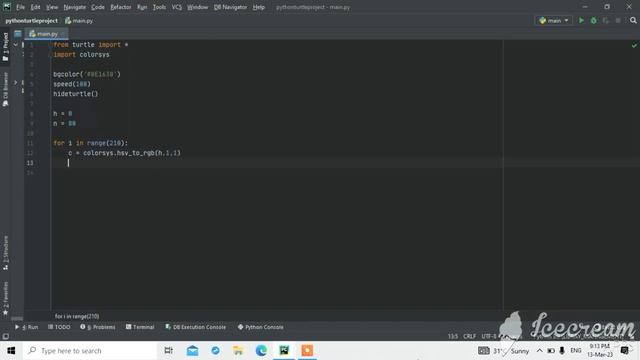This screenshot has width=640, height=360.
Task: Click the ENG language indicator
Action: click(576, 351)
